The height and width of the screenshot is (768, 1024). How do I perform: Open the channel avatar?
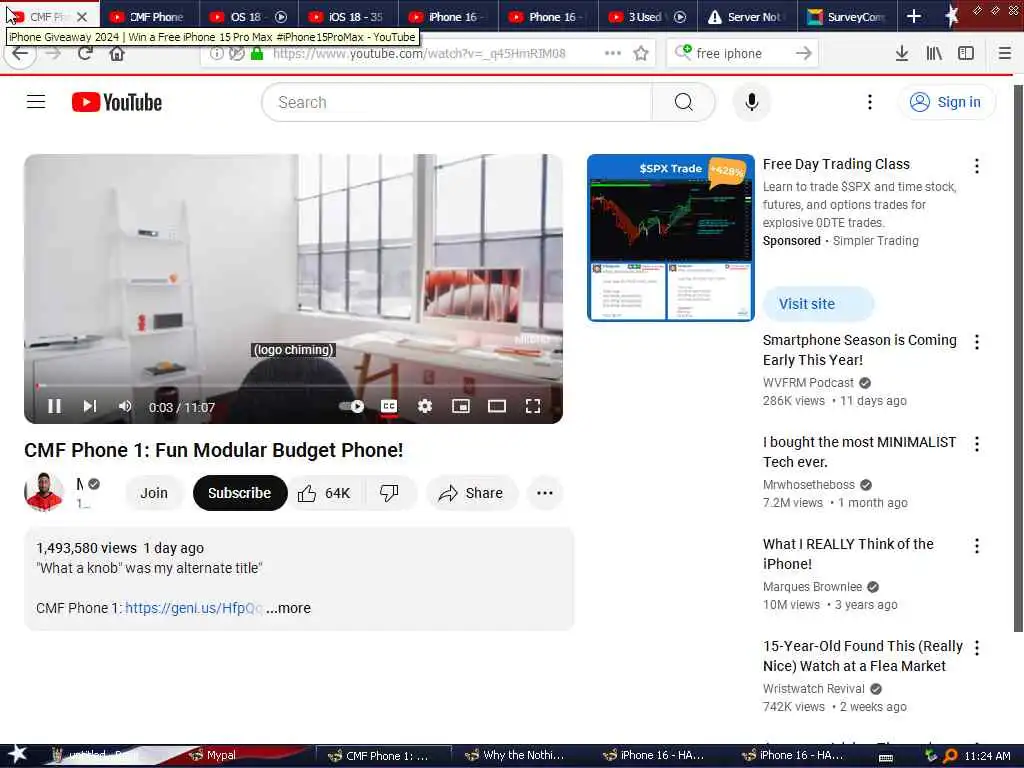tap(44, 492)
